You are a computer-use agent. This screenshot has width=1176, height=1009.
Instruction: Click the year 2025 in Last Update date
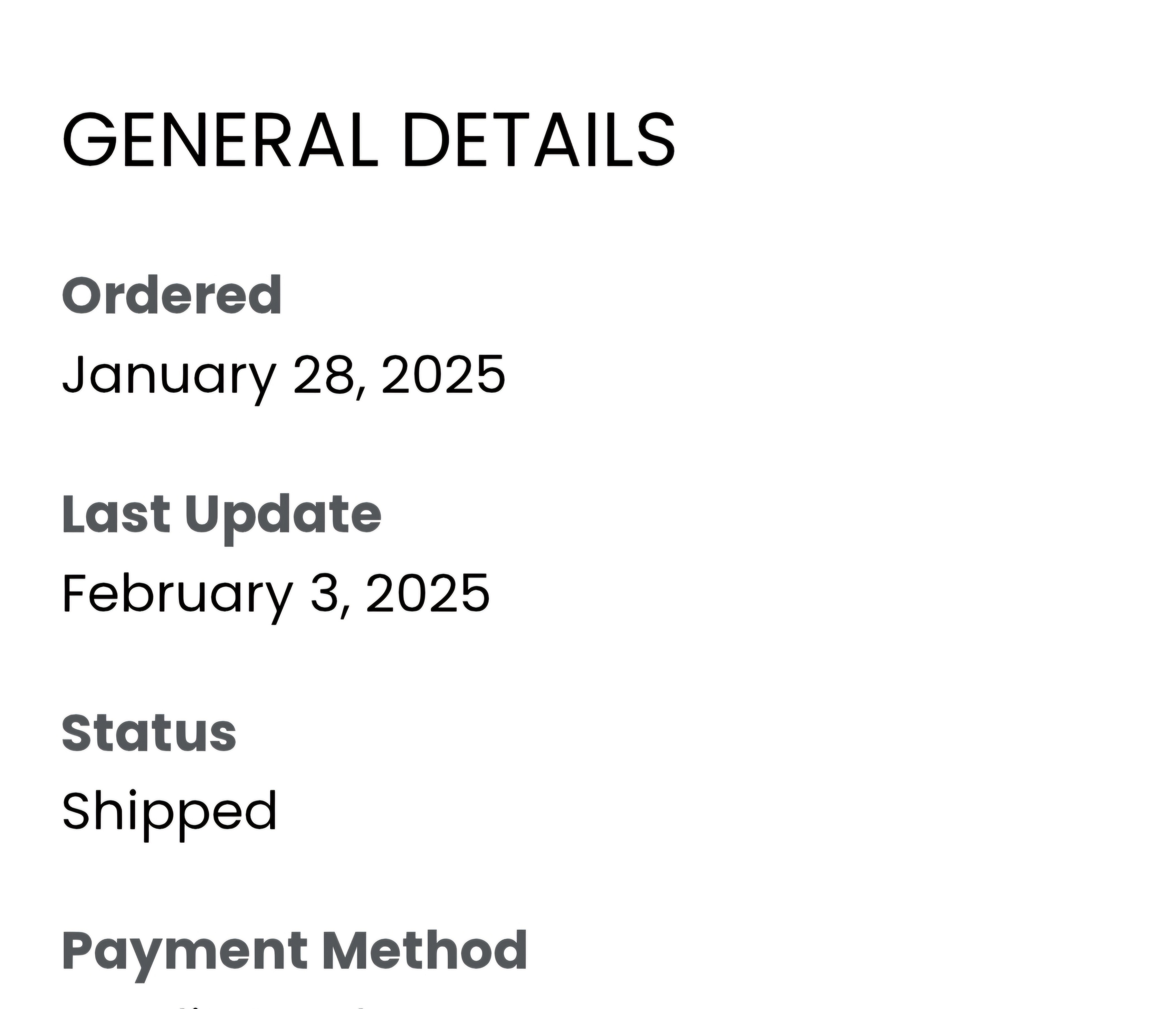coord(428,593)
